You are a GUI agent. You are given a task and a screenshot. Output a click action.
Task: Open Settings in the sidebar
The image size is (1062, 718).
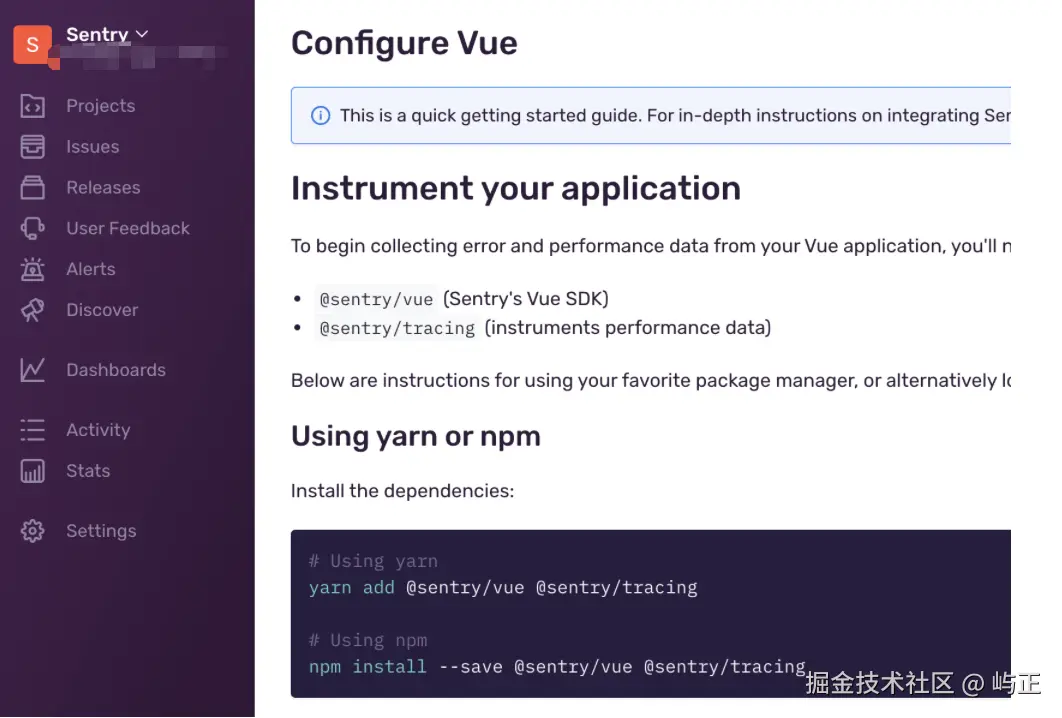[102, 531]
